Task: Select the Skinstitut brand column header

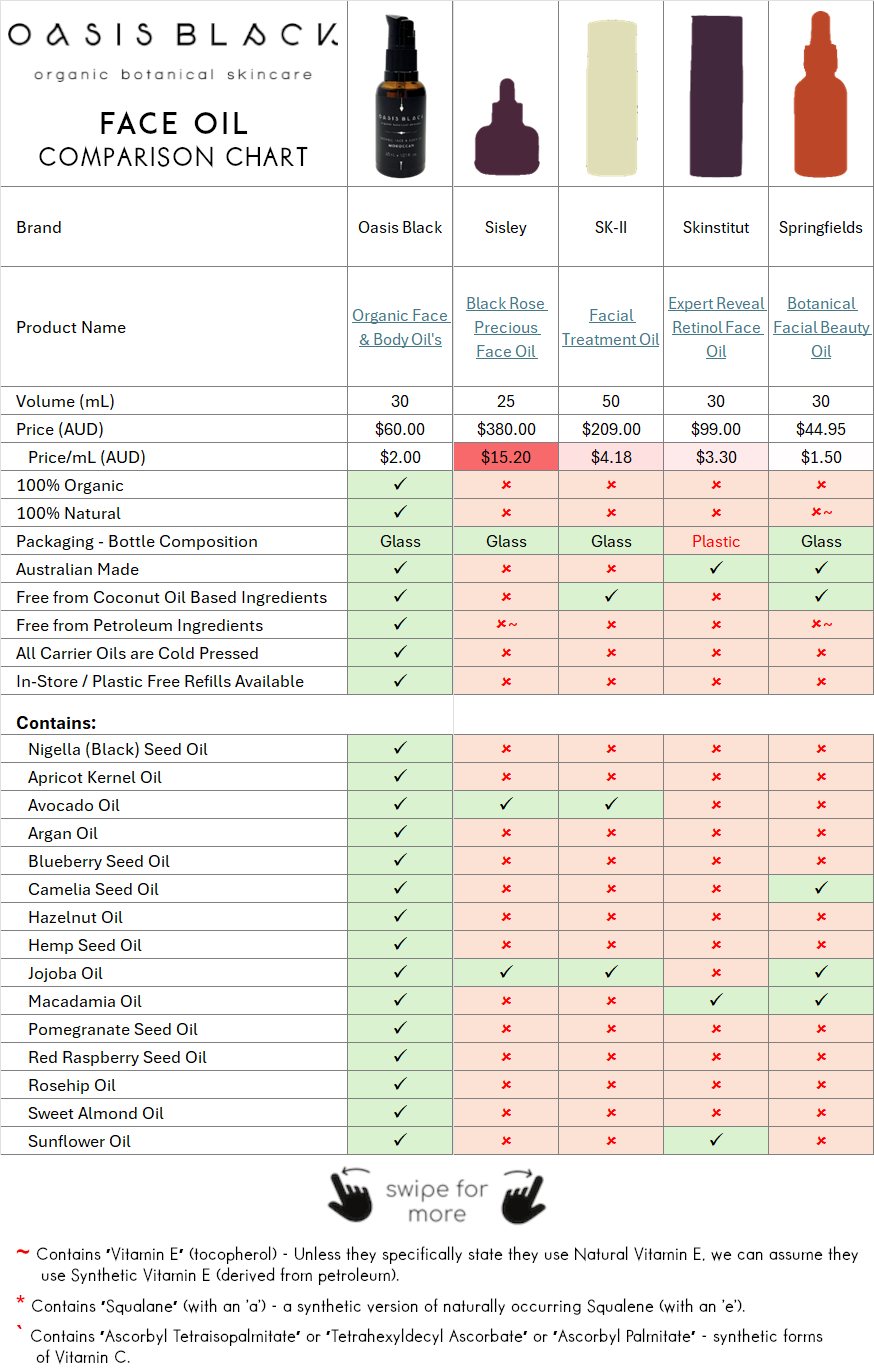Action: pyautogui.click(x=716, y=227)
